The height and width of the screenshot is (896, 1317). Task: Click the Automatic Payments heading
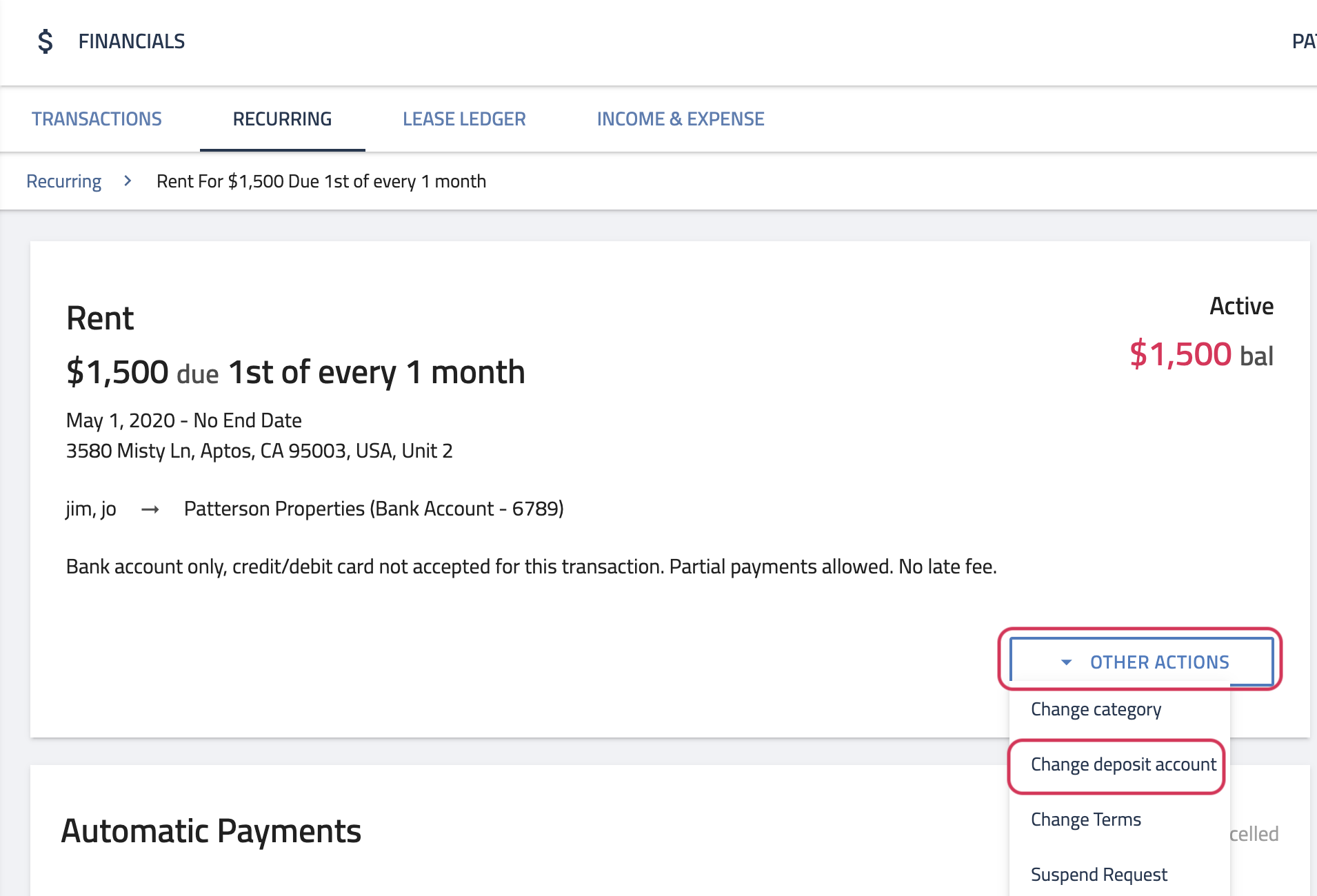(211, 831)
